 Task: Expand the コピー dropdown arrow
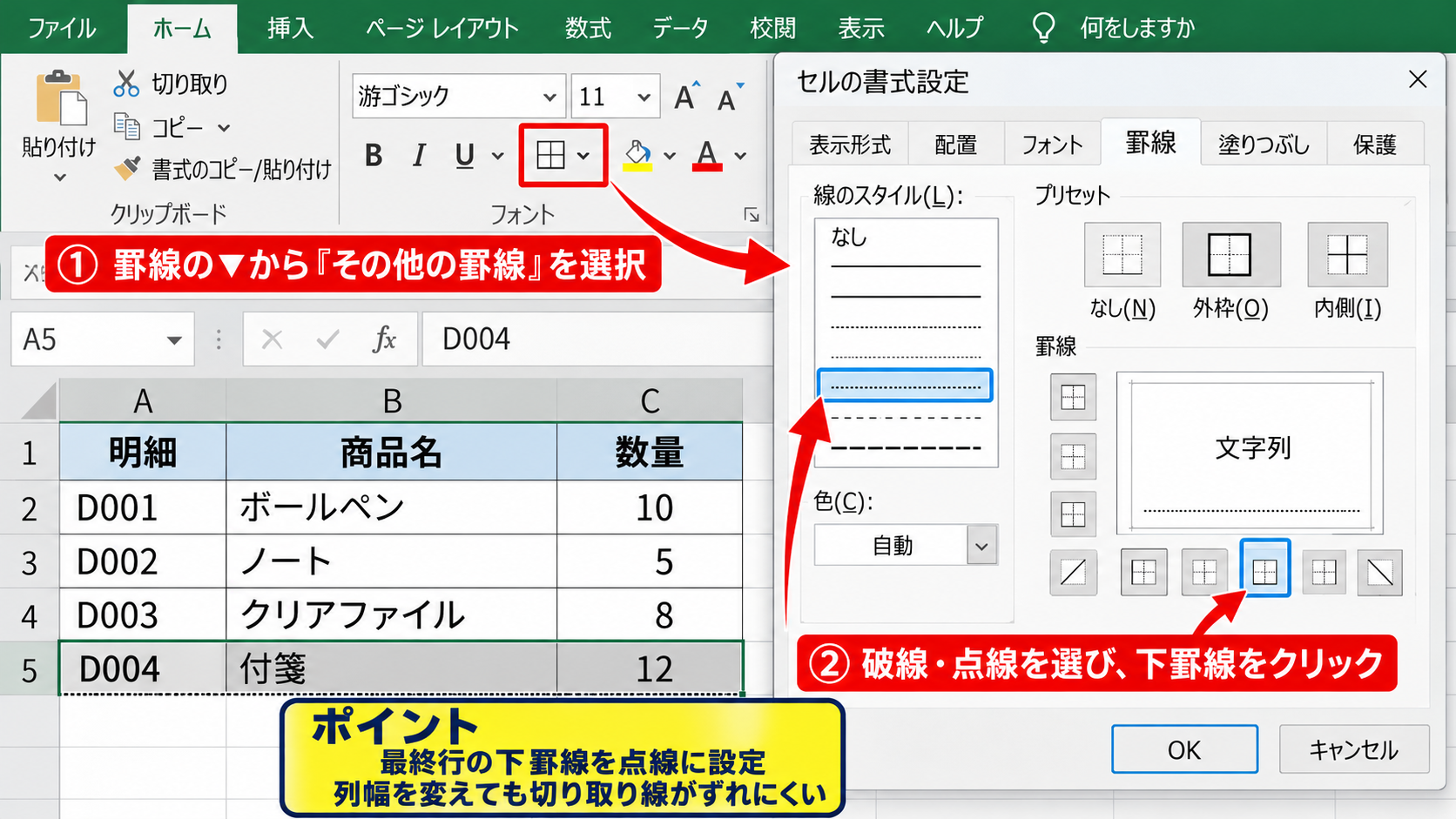(224, 128)
